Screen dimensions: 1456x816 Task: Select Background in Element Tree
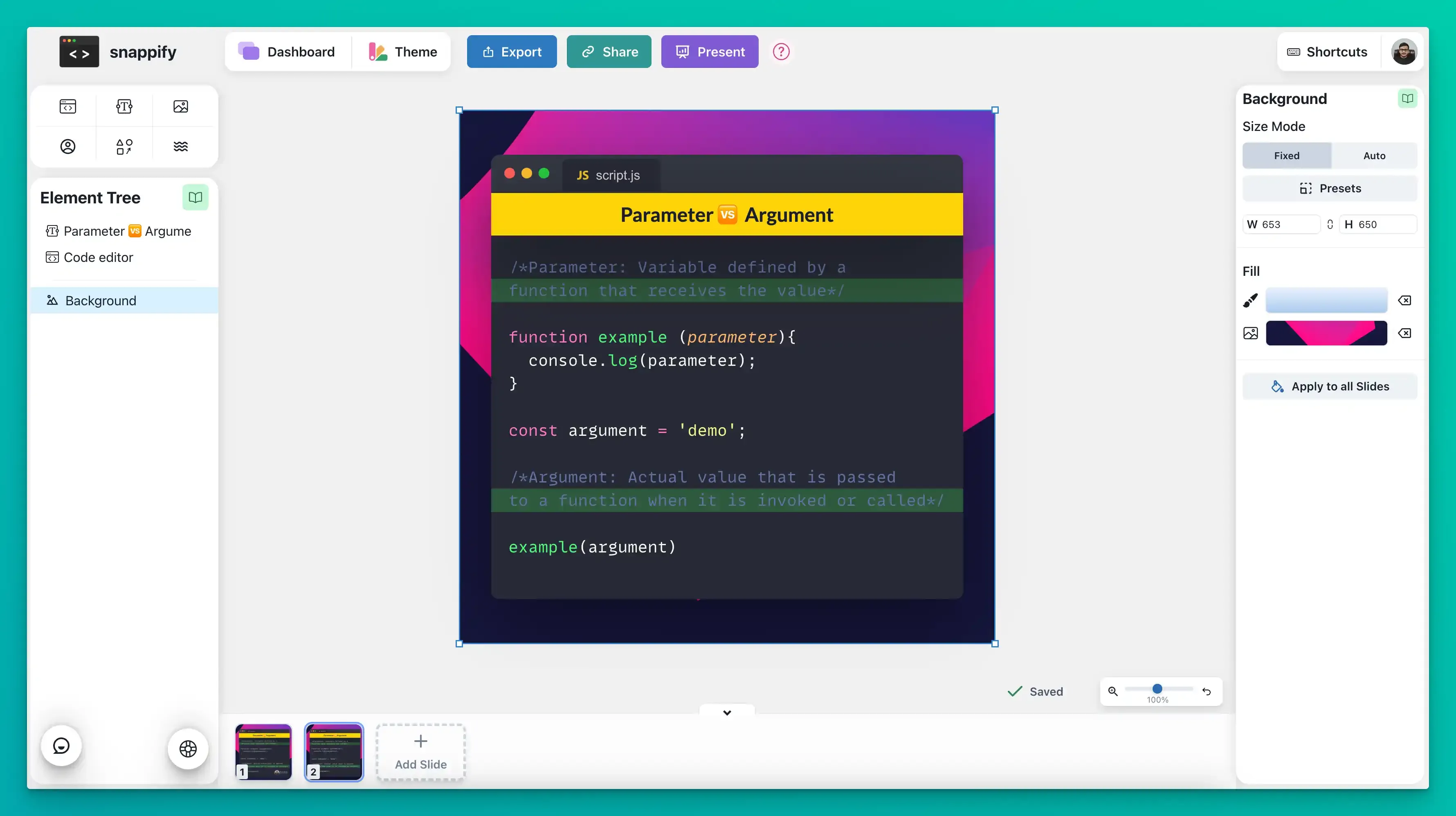pos(124,300)
